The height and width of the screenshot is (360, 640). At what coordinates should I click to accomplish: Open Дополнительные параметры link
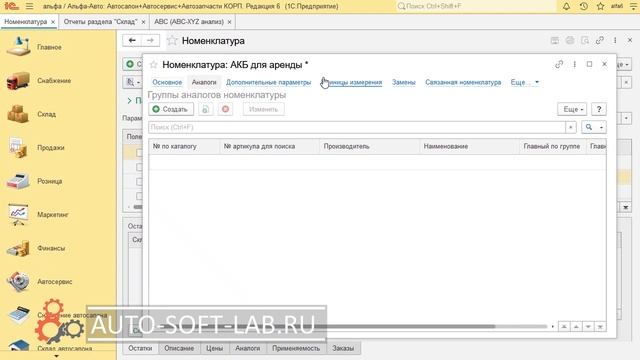tap(269, 82)
